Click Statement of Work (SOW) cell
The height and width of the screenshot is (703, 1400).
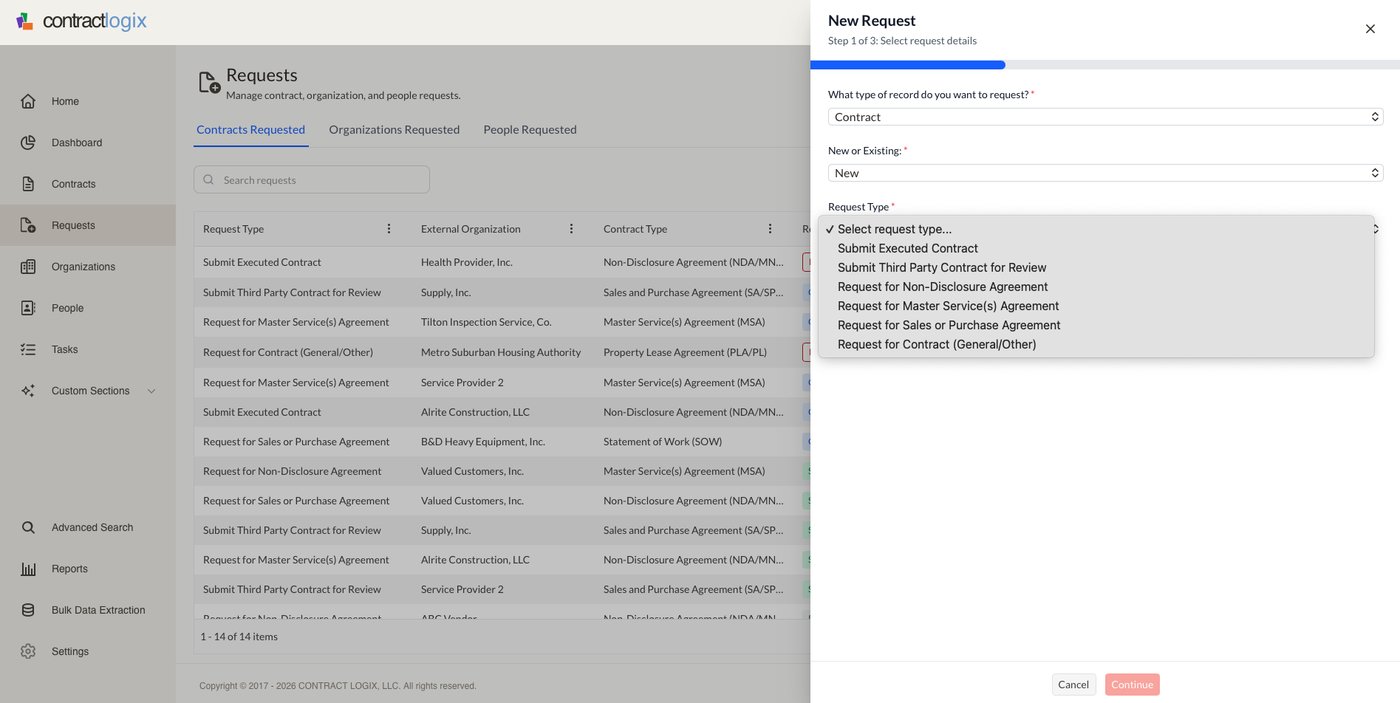coord(663,441)
